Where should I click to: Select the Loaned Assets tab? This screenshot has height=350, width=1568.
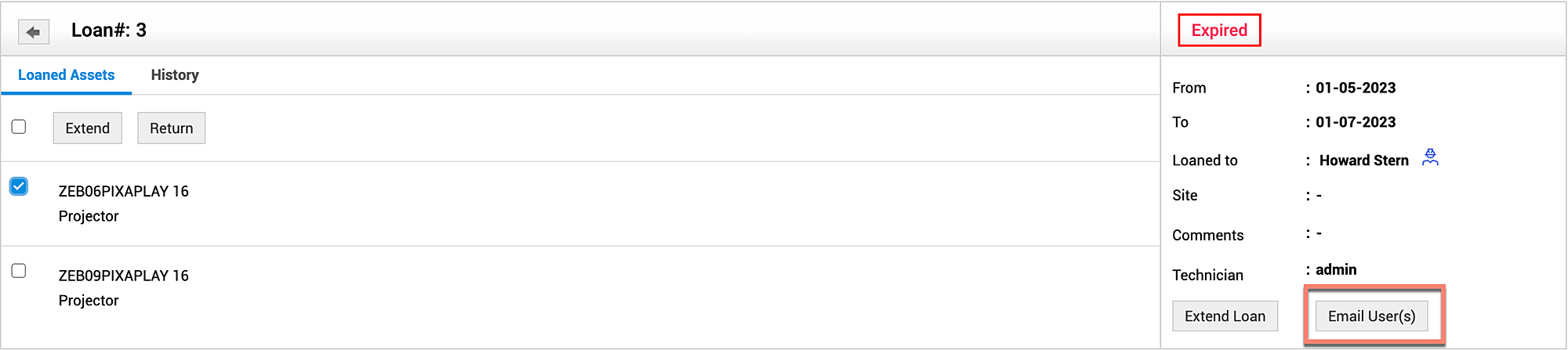click(67, 75)
